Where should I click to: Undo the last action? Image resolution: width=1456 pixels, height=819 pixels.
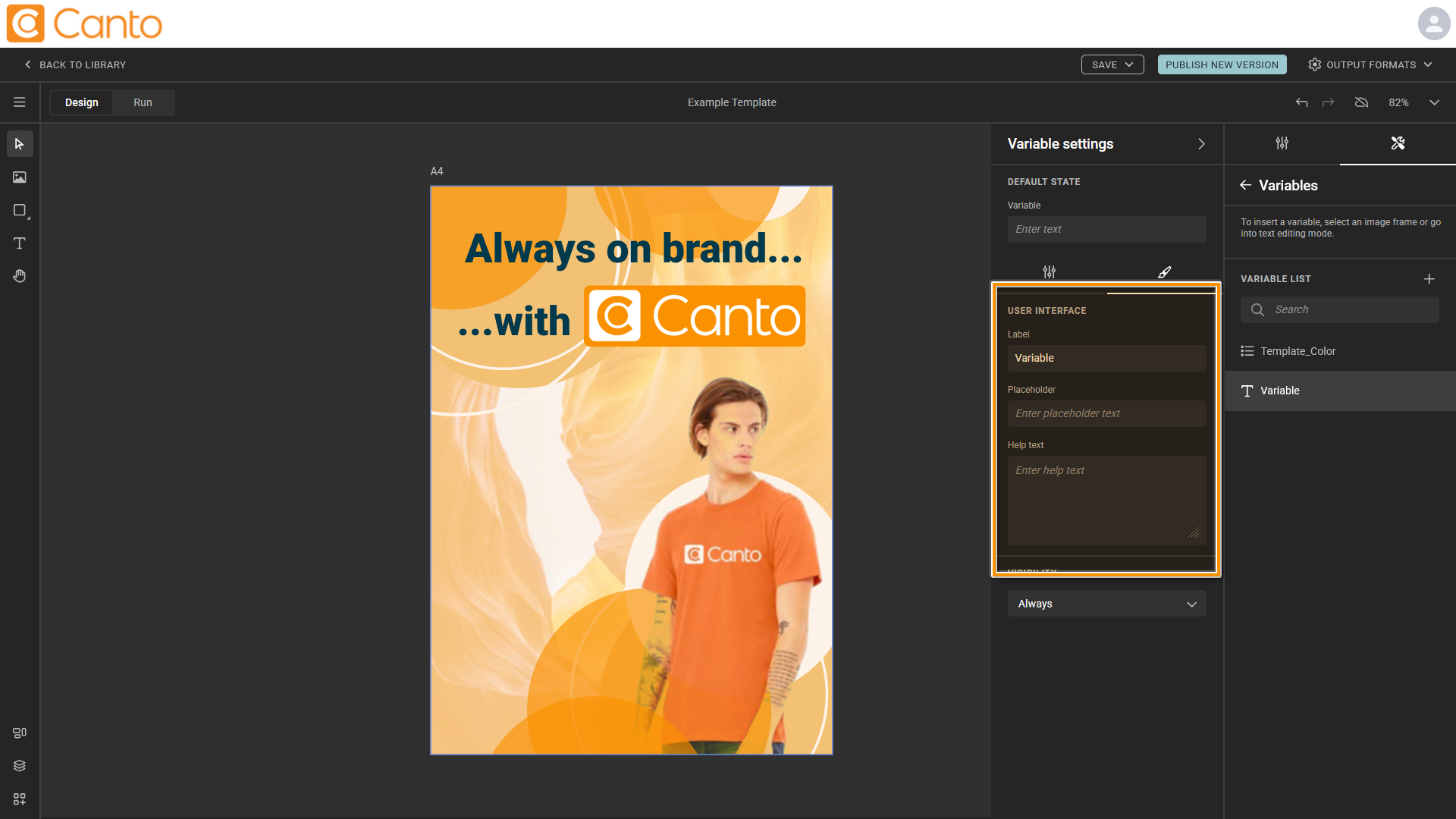1301,102
